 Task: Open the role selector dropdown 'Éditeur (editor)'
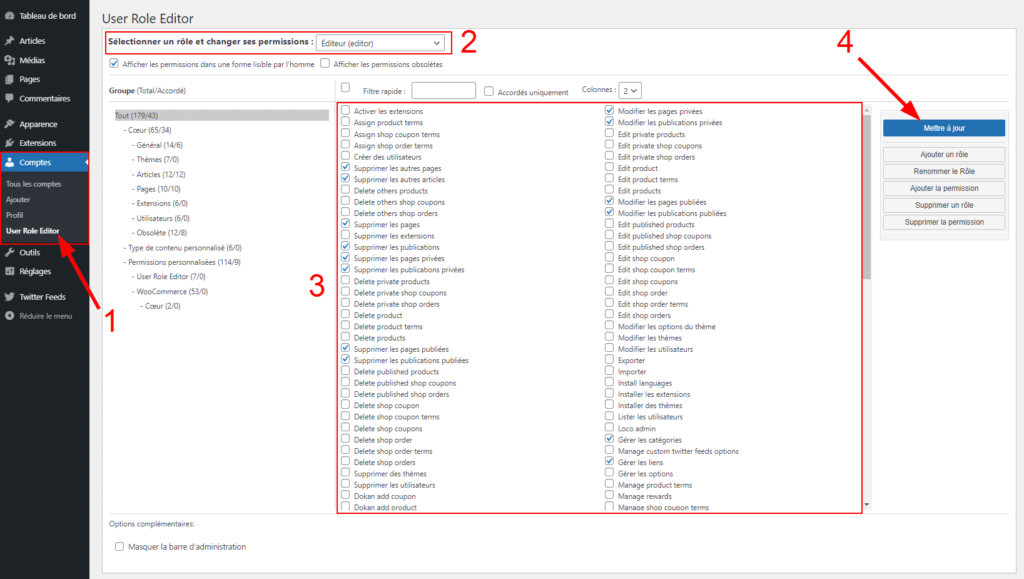coord(380,43)
